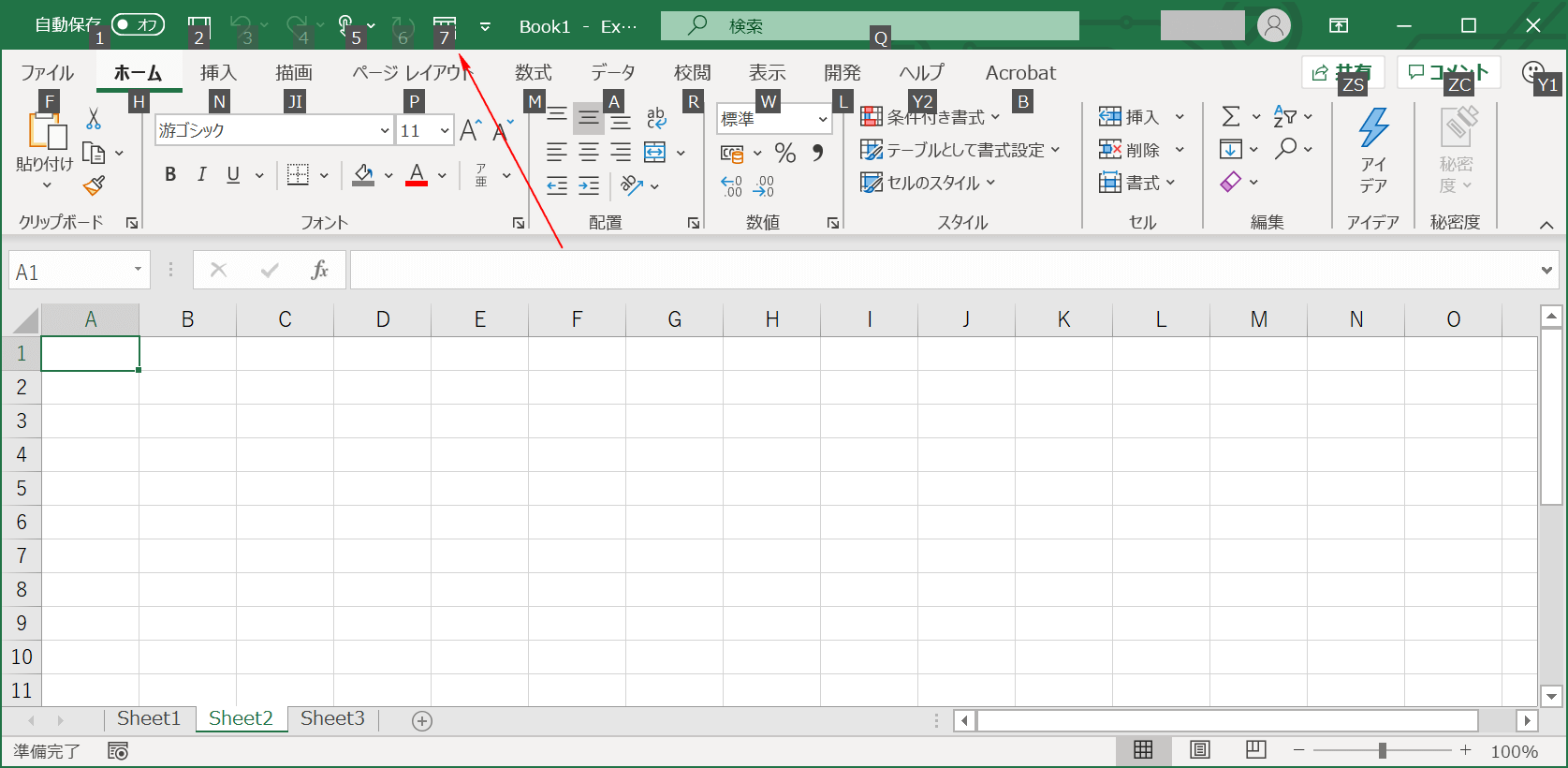
Task: Click the cut scissors icon
Action: point(94,119)
